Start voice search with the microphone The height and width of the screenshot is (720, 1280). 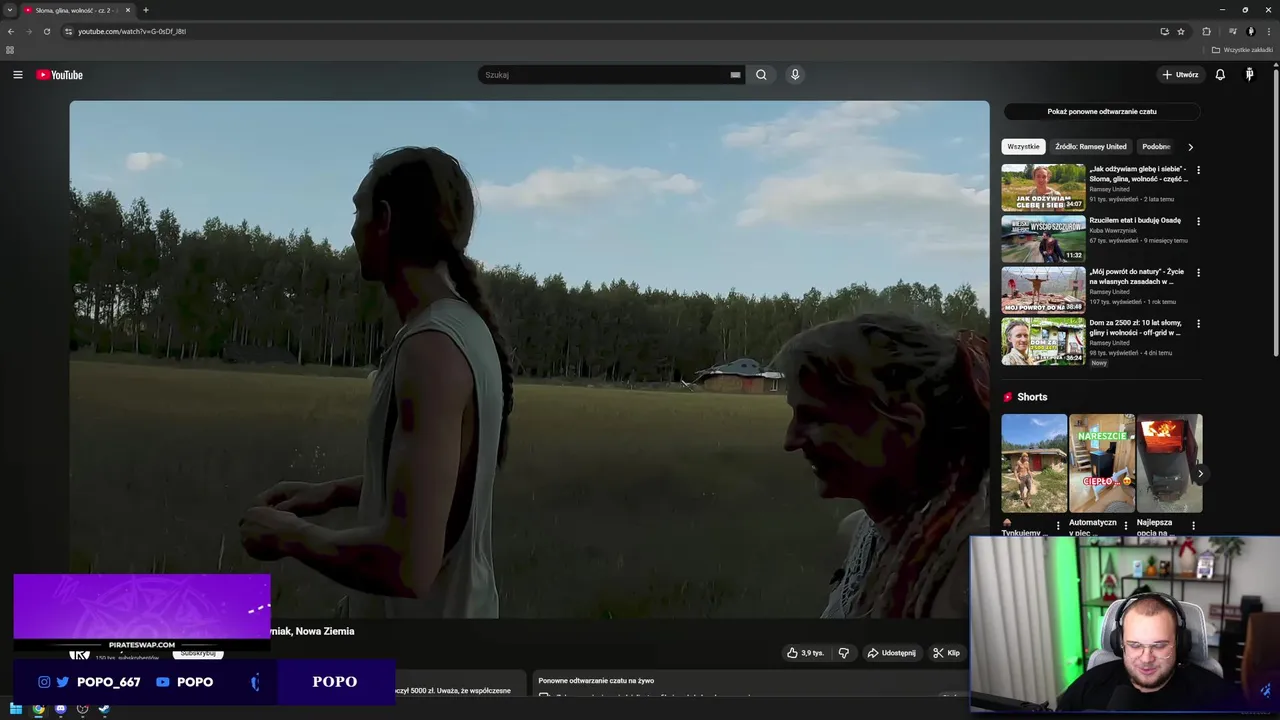tap(795, 75)
